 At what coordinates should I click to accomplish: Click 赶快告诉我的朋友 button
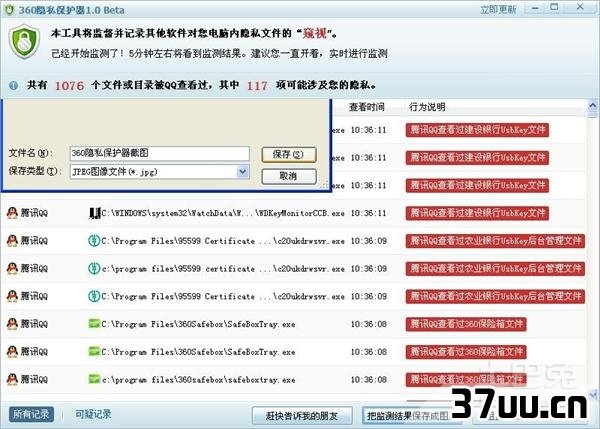[x=302, y=416]
